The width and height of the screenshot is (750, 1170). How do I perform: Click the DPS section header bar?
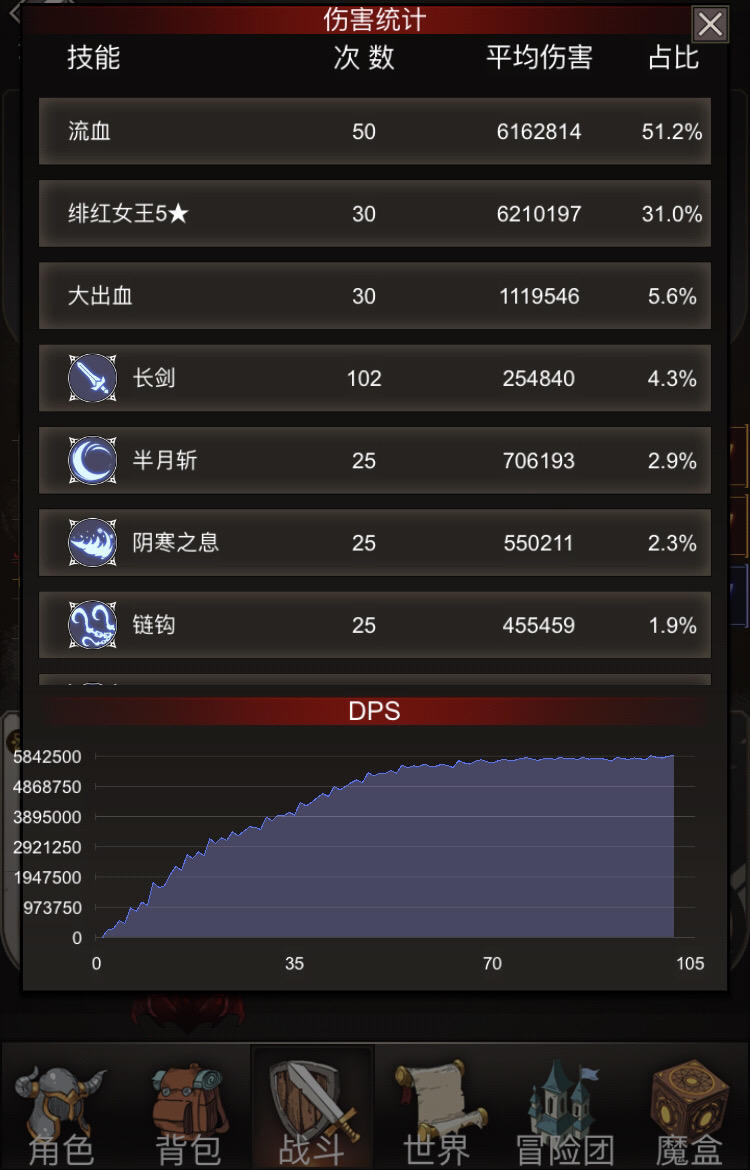click(x=375, y=710)
